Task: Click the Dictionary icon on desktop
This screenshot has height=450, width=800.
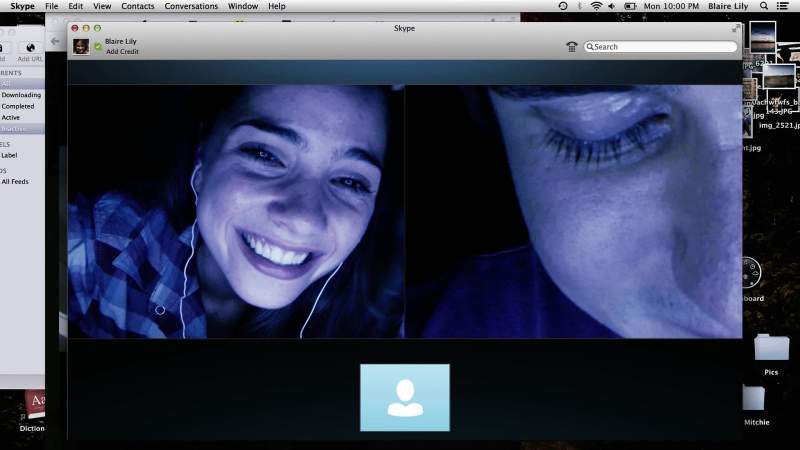Action: [35, 405]
